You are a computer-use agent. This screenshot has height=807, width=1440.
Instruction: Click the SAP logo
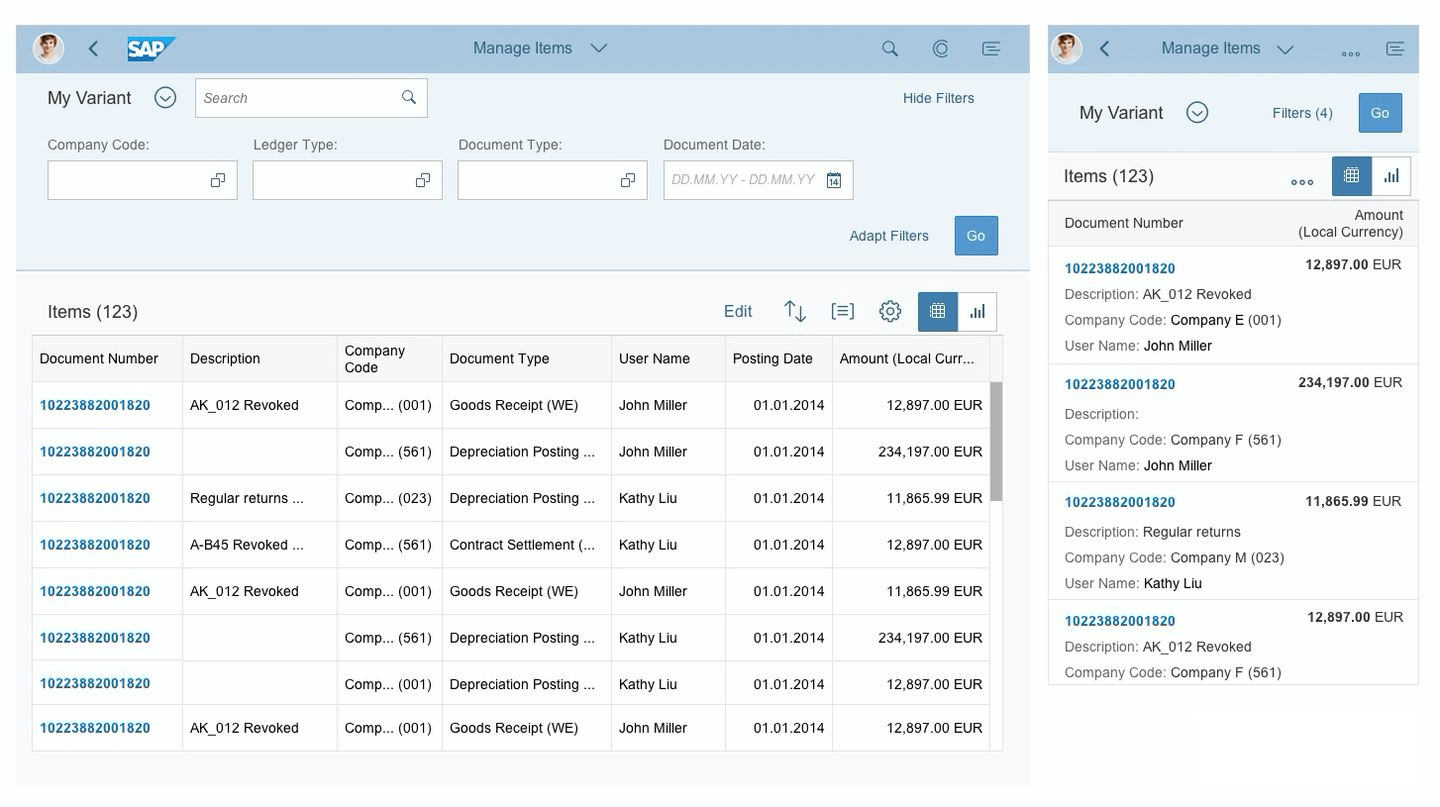[151, 48]
